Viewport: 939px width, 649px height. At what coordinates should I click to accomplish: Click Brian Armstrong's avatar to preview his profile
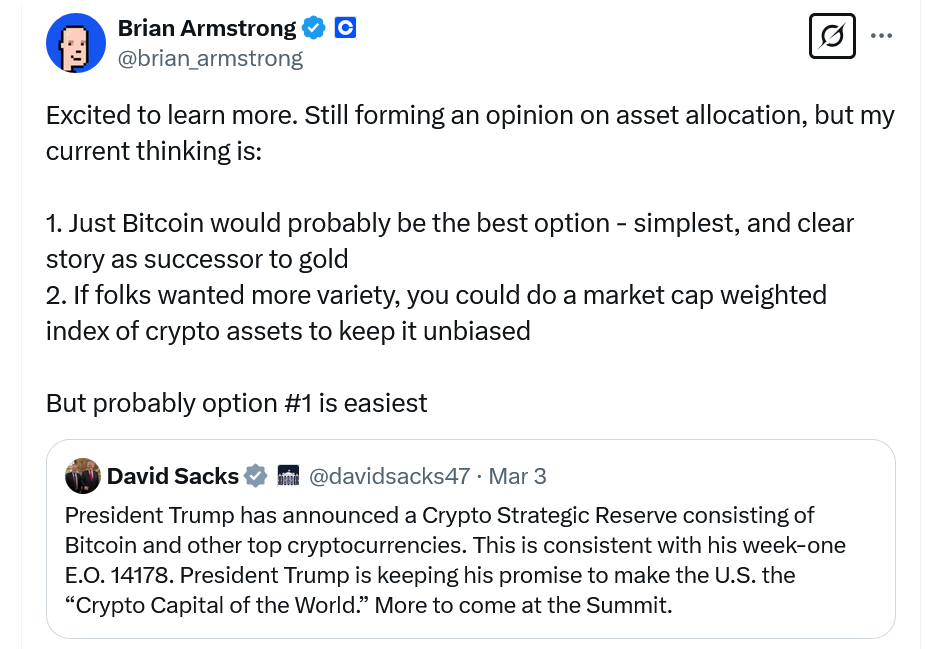click(x=76, y=43)
